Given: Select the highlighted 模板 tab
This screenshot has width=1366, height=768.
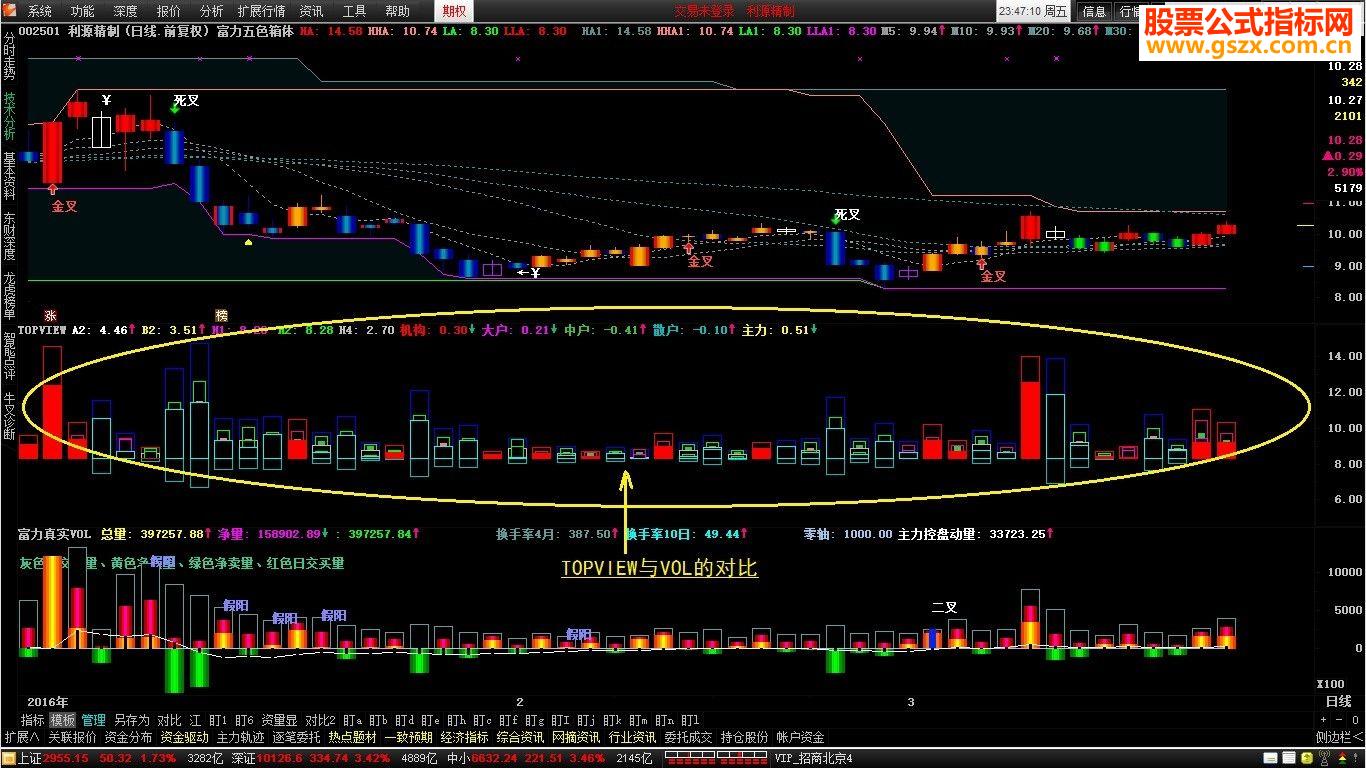Looking at the screenshot, I should 62,720.
